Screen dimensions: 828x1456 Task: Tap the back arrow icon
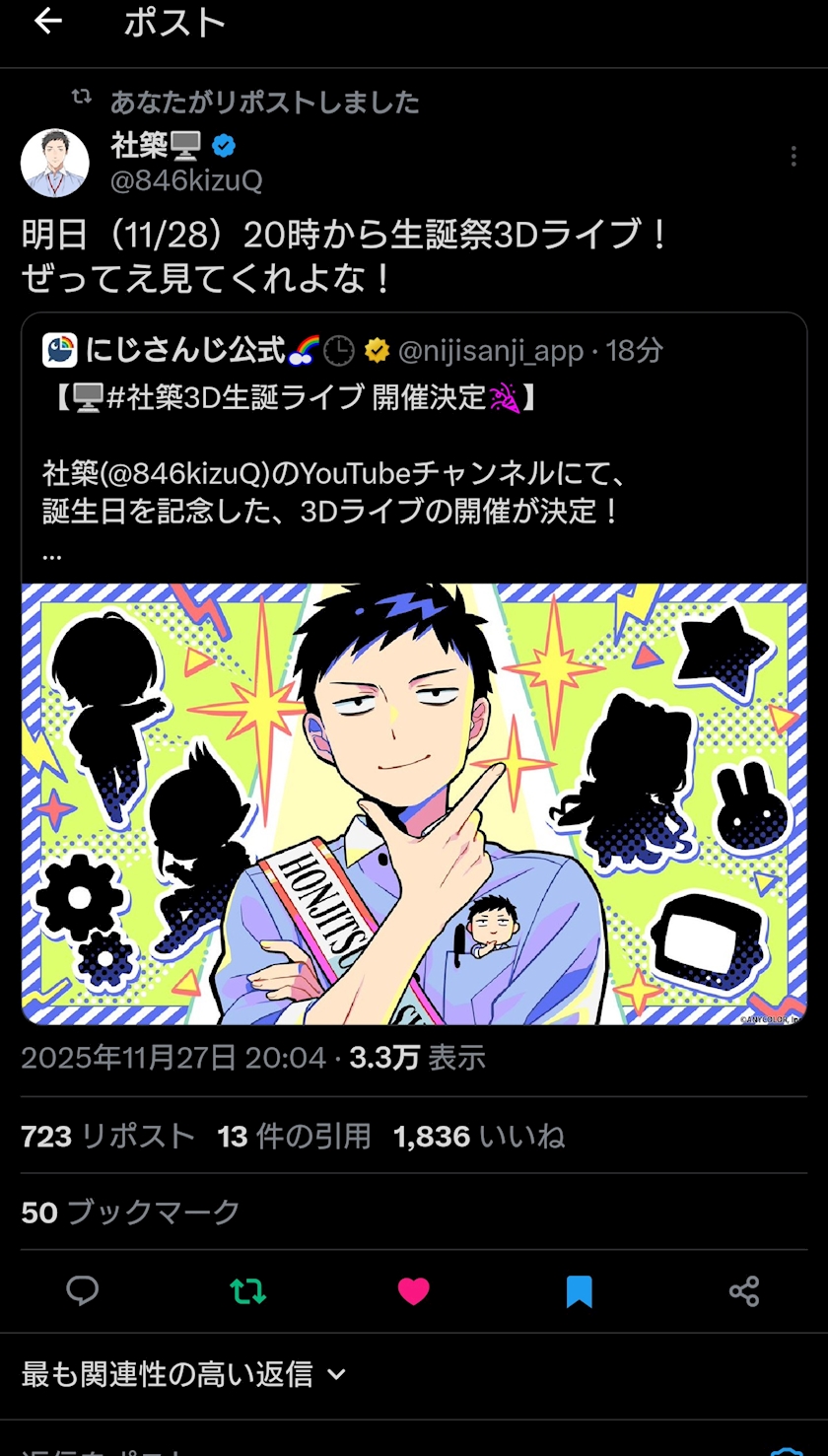[x=47, y=22]
